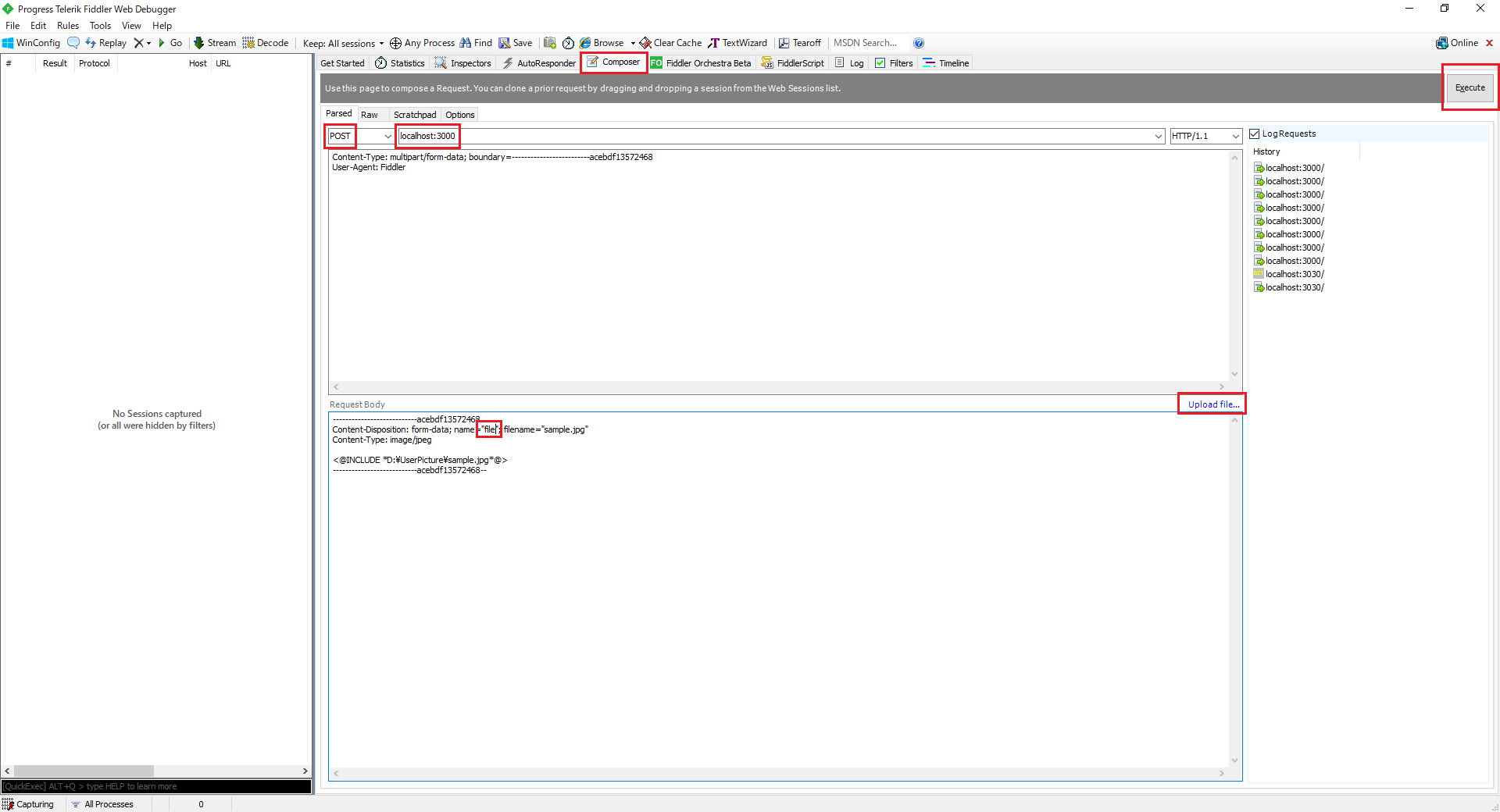Switch to the Log tab
Viewport: 1500px width, 812px height.
click(x=850, y=63)
